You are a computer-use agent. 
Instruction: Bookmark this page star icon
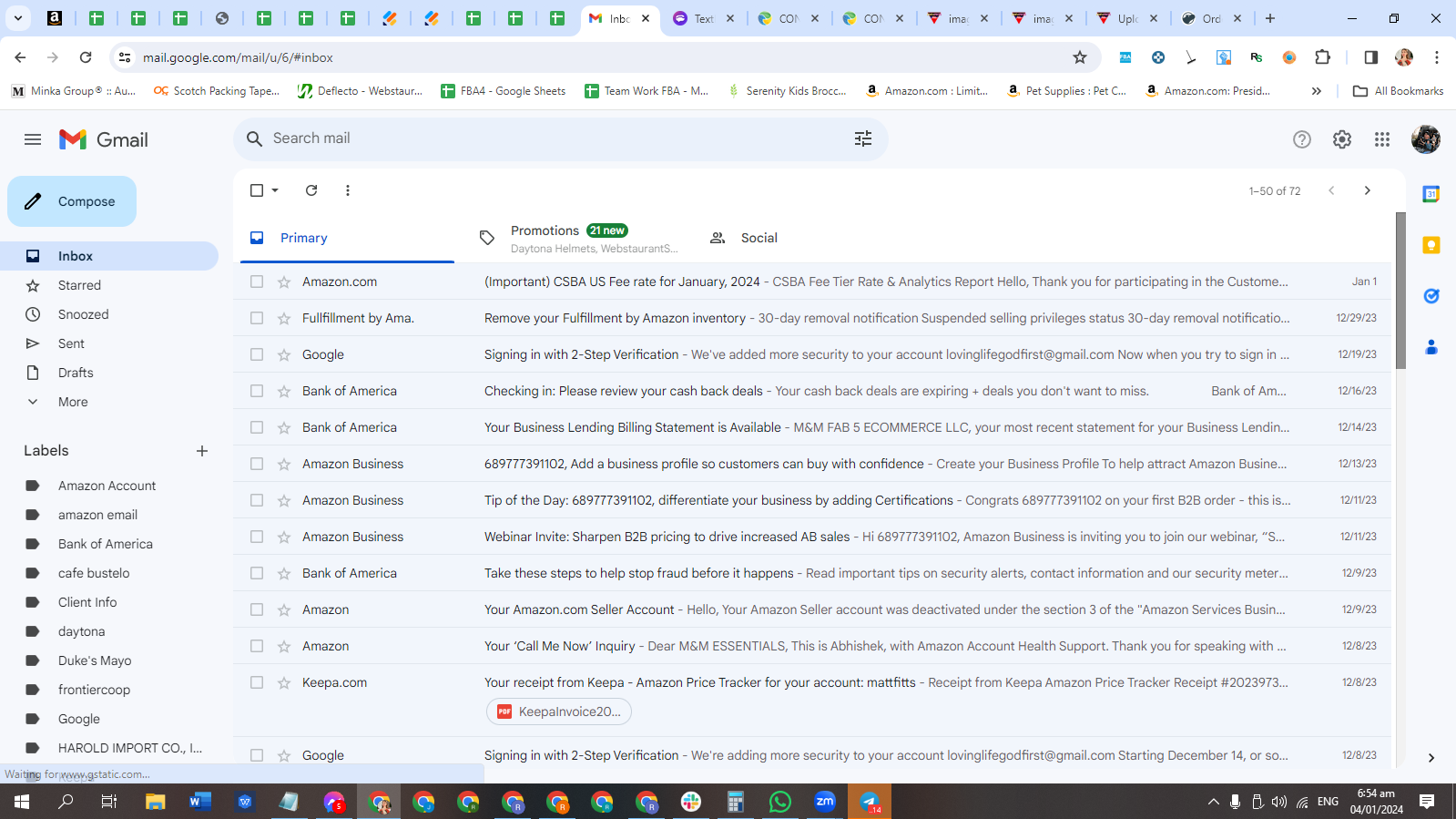tap(1080, 57)
